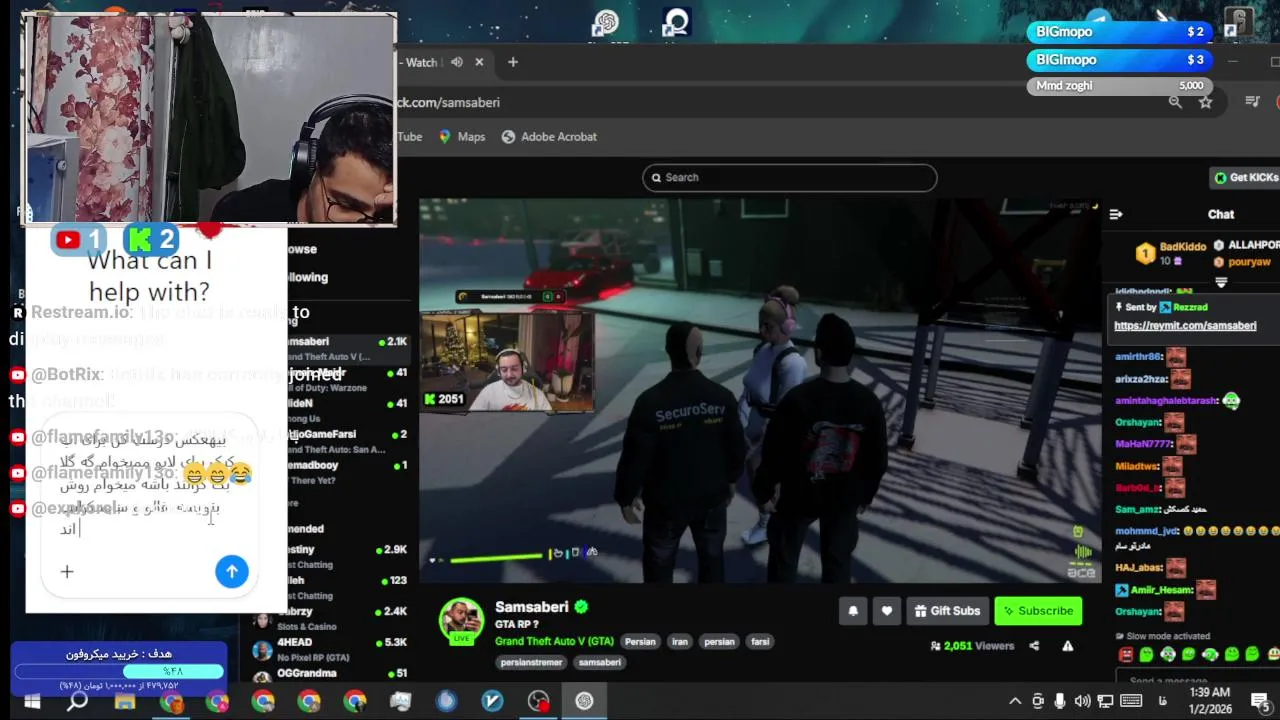1280x720 pixels.
Task: Click username Amir_Hesam in chat
Action: coord(1161,590)
